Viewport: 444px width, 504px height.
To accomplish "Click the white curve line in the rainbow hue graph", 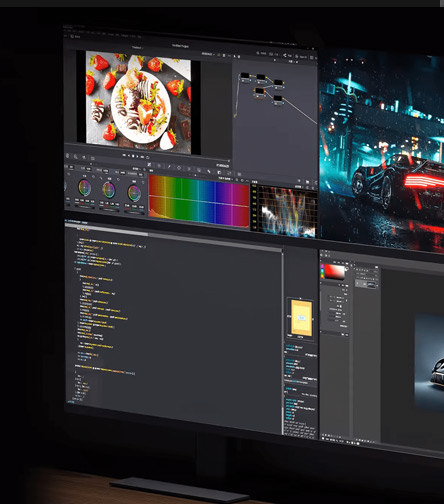I will coord(199,201).
